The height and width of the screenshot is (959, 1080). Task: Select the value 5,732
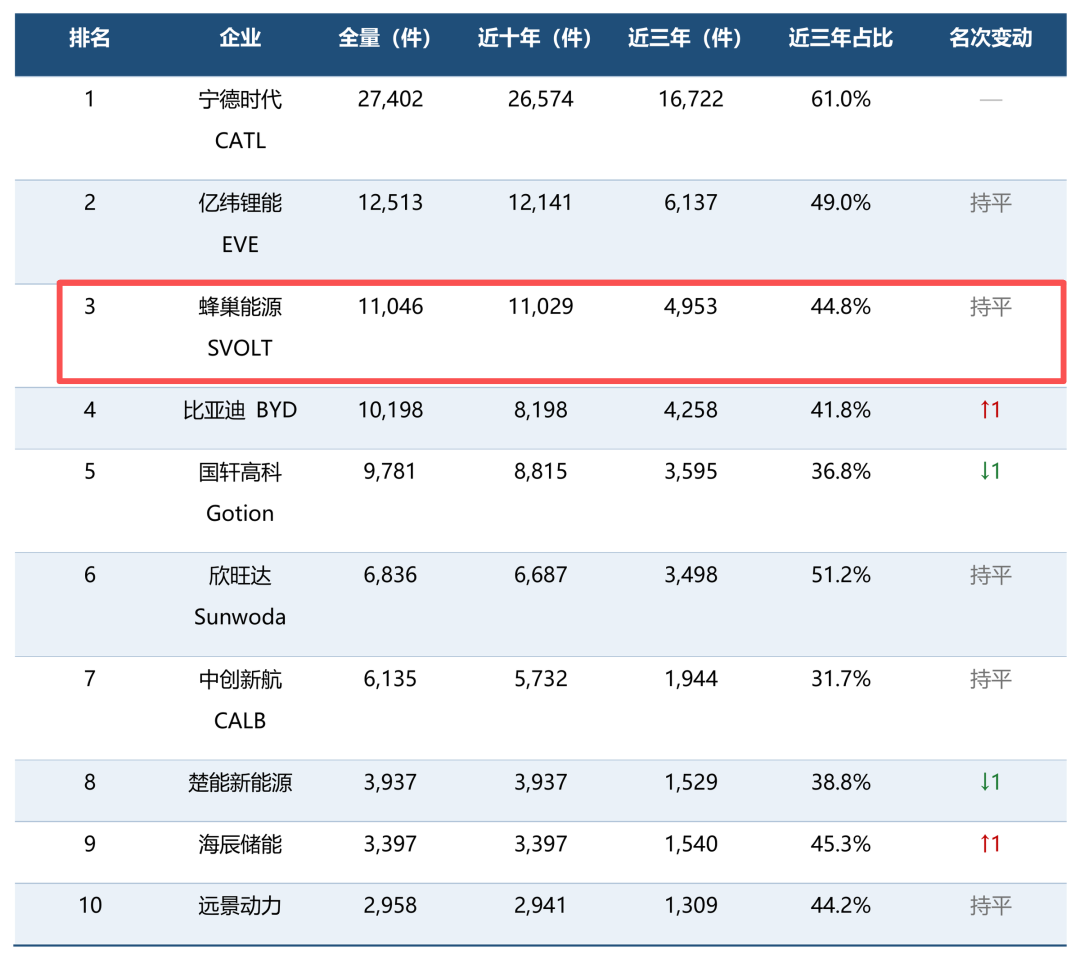[x=540, y=679]
